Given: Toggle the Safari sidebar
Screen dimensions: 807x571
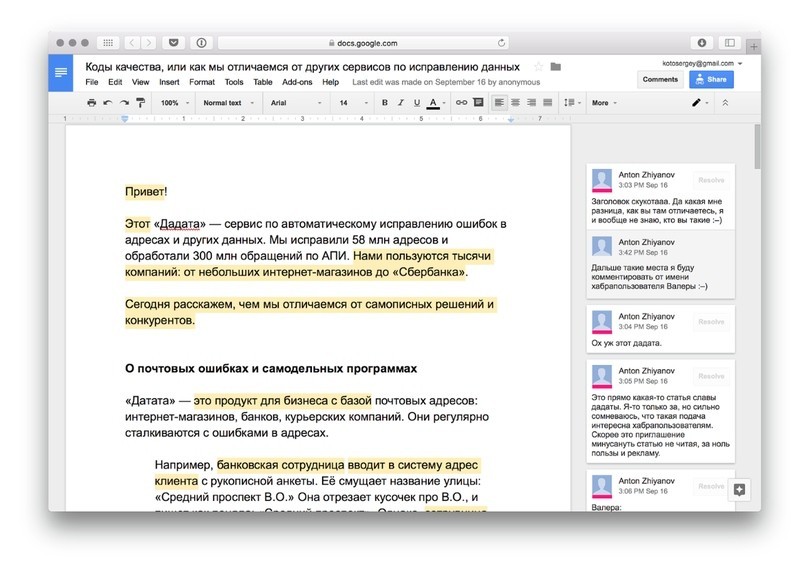Looking at the screenshot, I should [x=729, y=43].
